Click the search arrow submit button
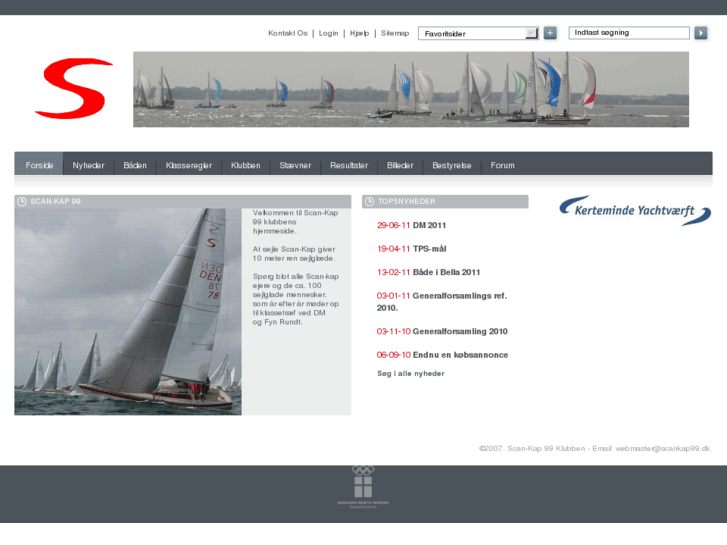Image resolution: width=727 pixels, height=545 pixels. coord(701,33)
